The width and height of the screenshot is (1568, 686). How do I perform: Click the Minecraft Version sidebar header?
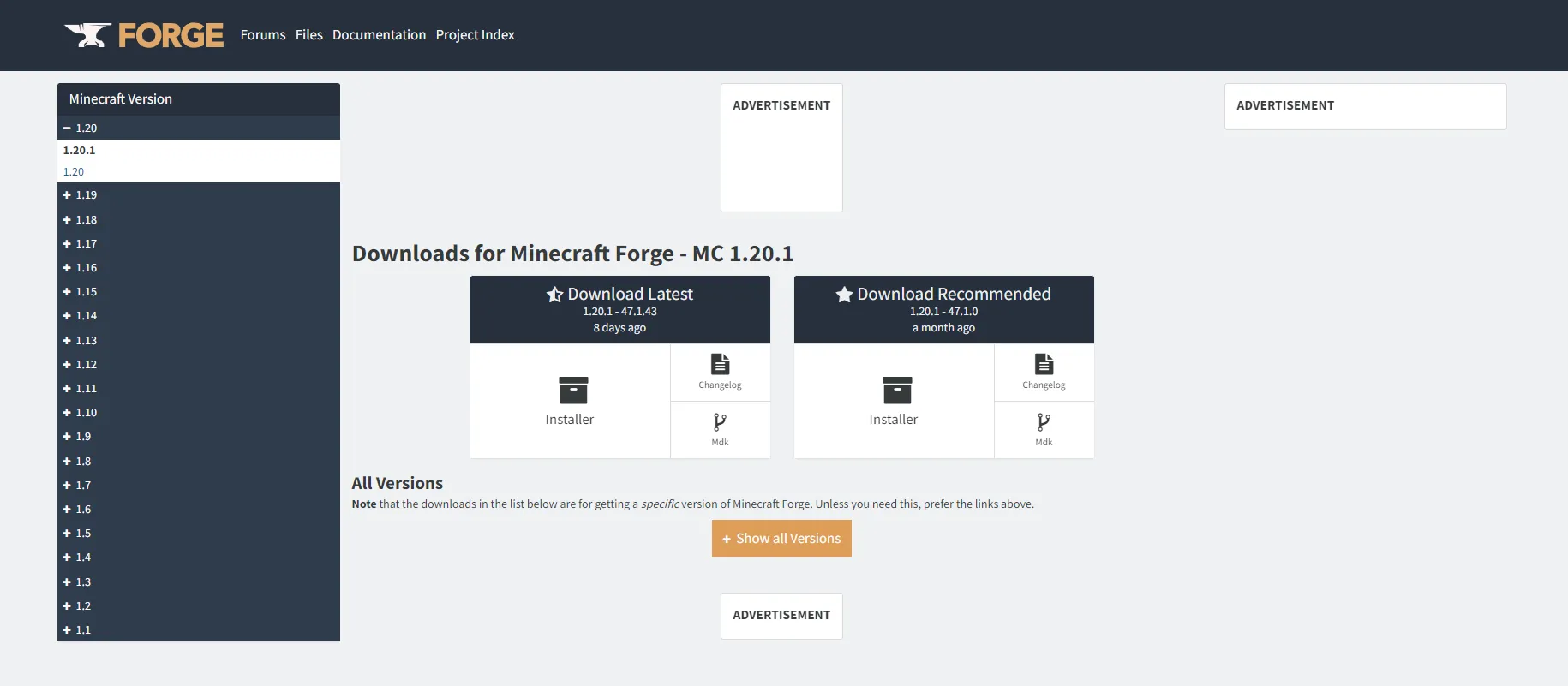(199, 99)
